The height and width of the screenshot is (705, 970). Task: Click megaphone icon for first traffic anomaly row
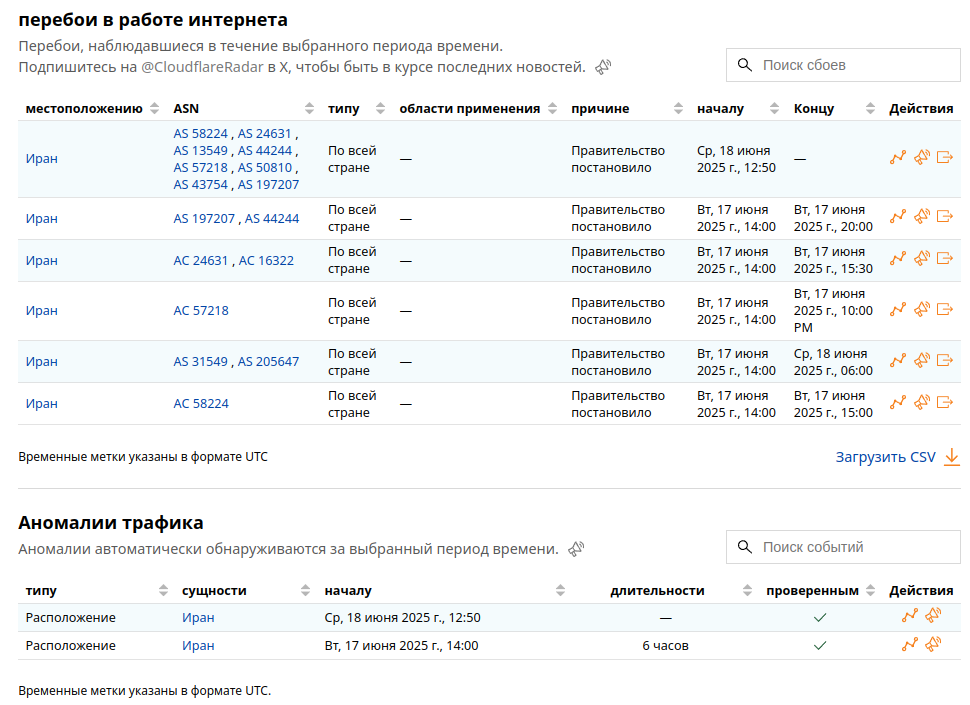933,615
